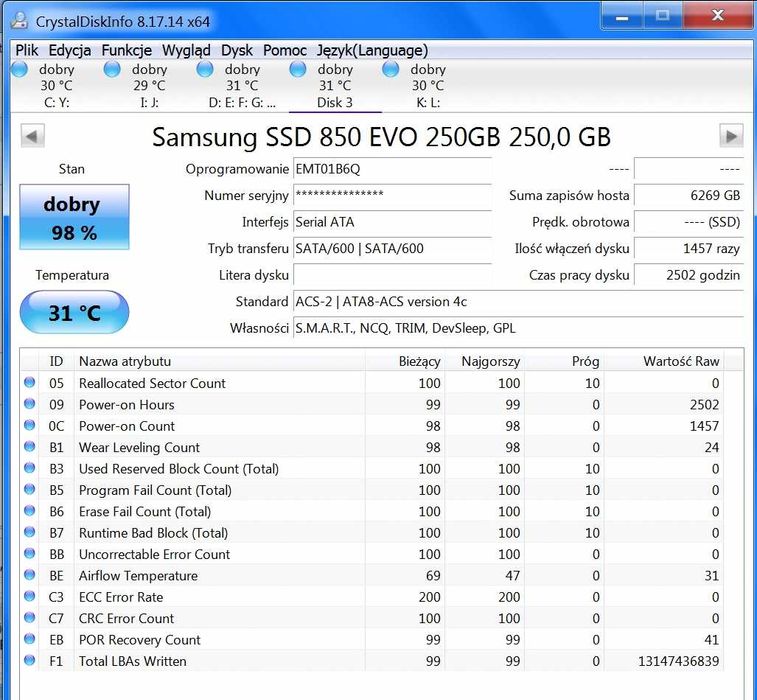Viewport: 757px width, 700px height.
Task: Click the previous disk arrow button
Action: [32, 136]
